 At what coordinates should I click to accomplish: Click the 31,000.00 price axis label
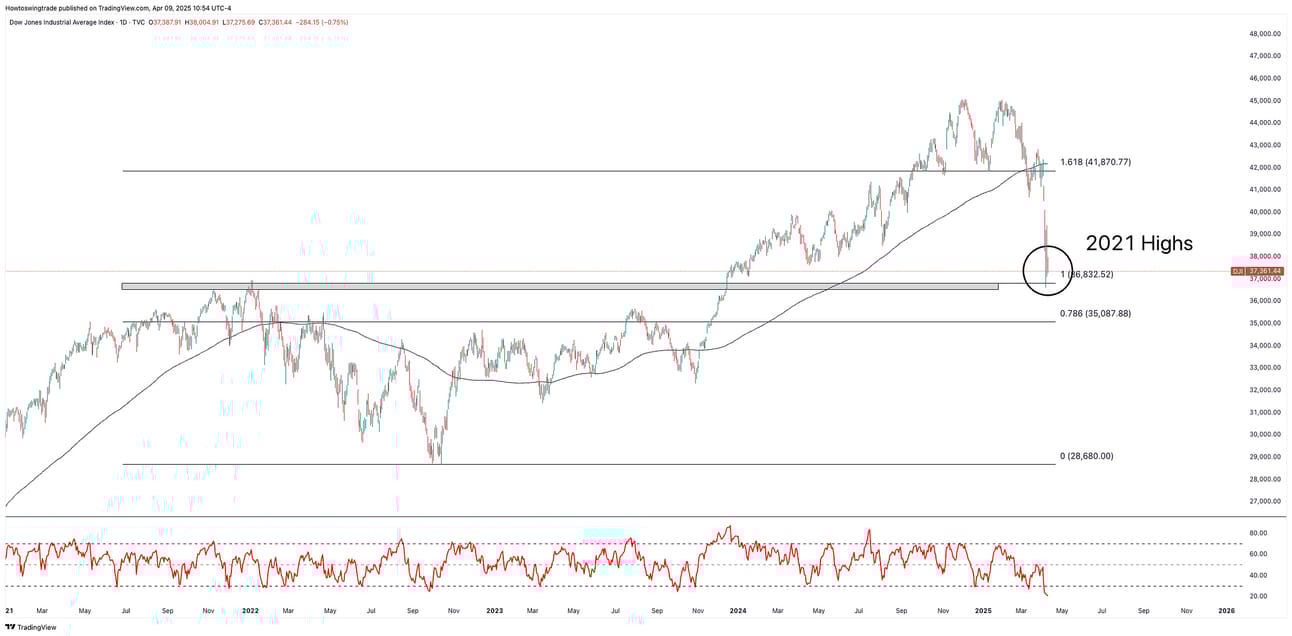(1265, 412)
